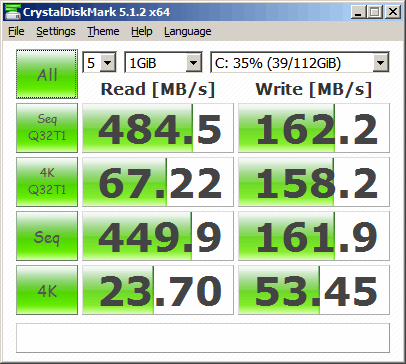Run all benchmarks with the All button
The height and width of the screenshot is (364, 406).
(47, 74)
